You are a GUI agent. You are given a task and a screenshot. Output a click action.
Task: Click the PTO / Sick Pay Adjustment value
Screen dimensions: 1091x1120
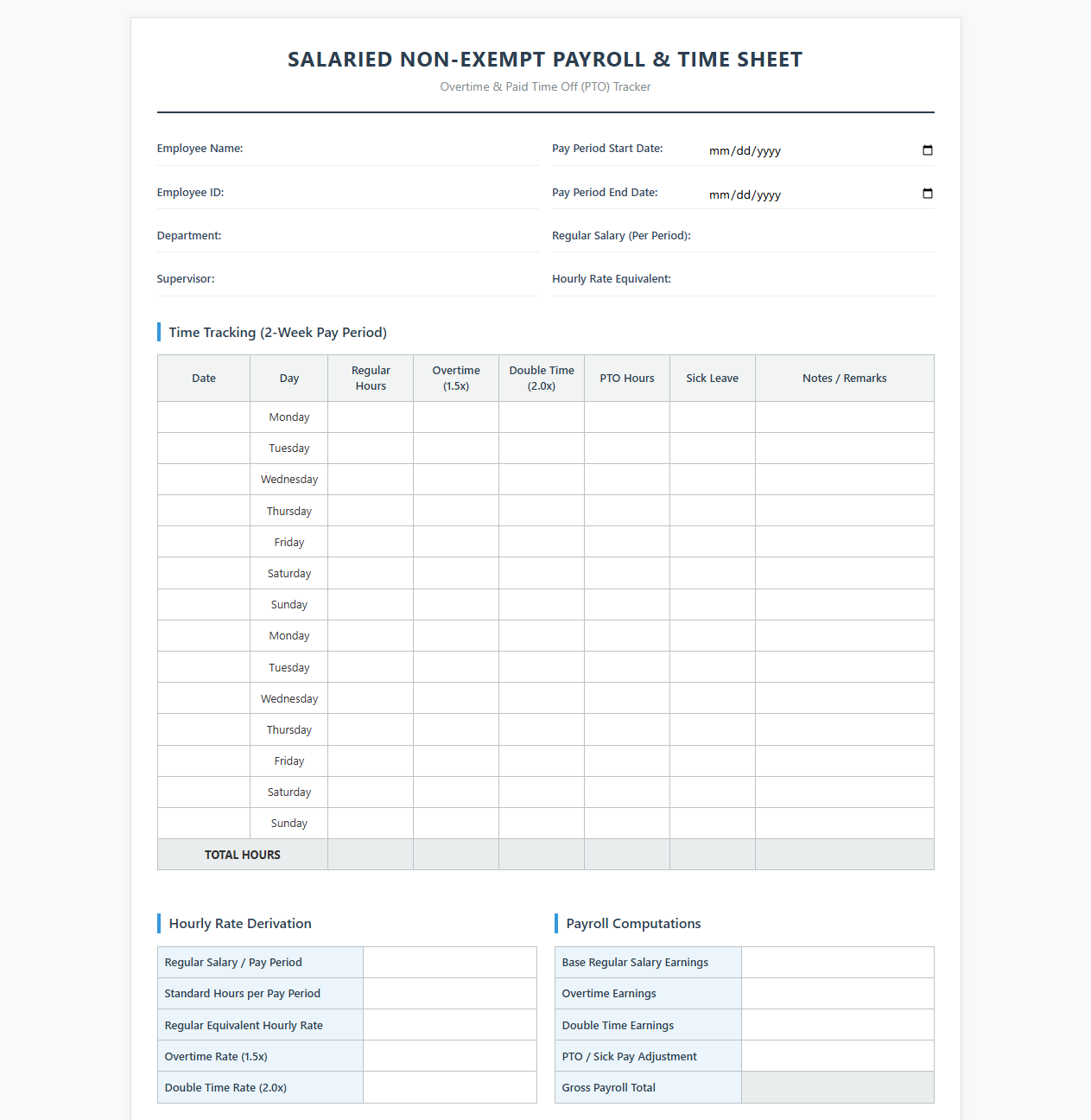tap(838, 1056)
